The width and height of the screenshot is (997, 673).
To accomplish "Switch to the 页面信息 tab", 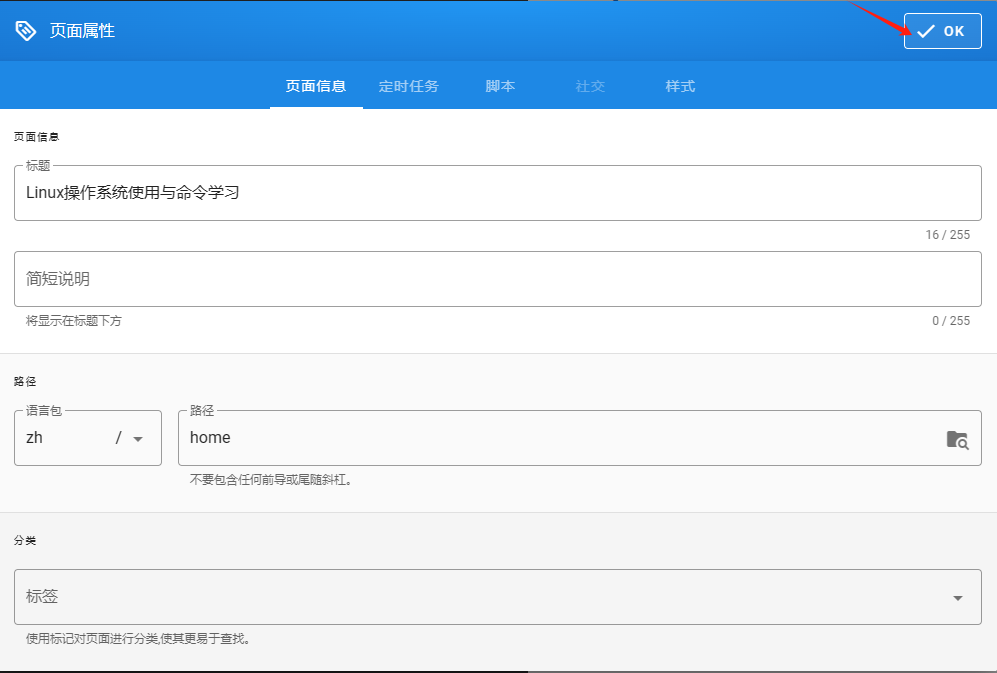I will 316,86.
